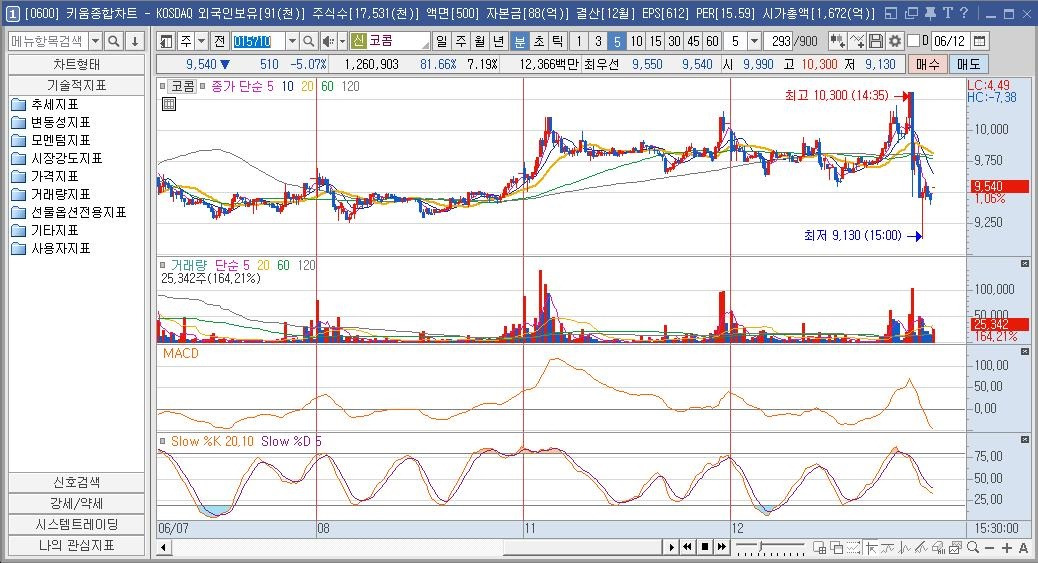Click the 전 button beside stock code
Image resolution: width=1038 pixels, height=563 pixels.
(x=220, y=41)
